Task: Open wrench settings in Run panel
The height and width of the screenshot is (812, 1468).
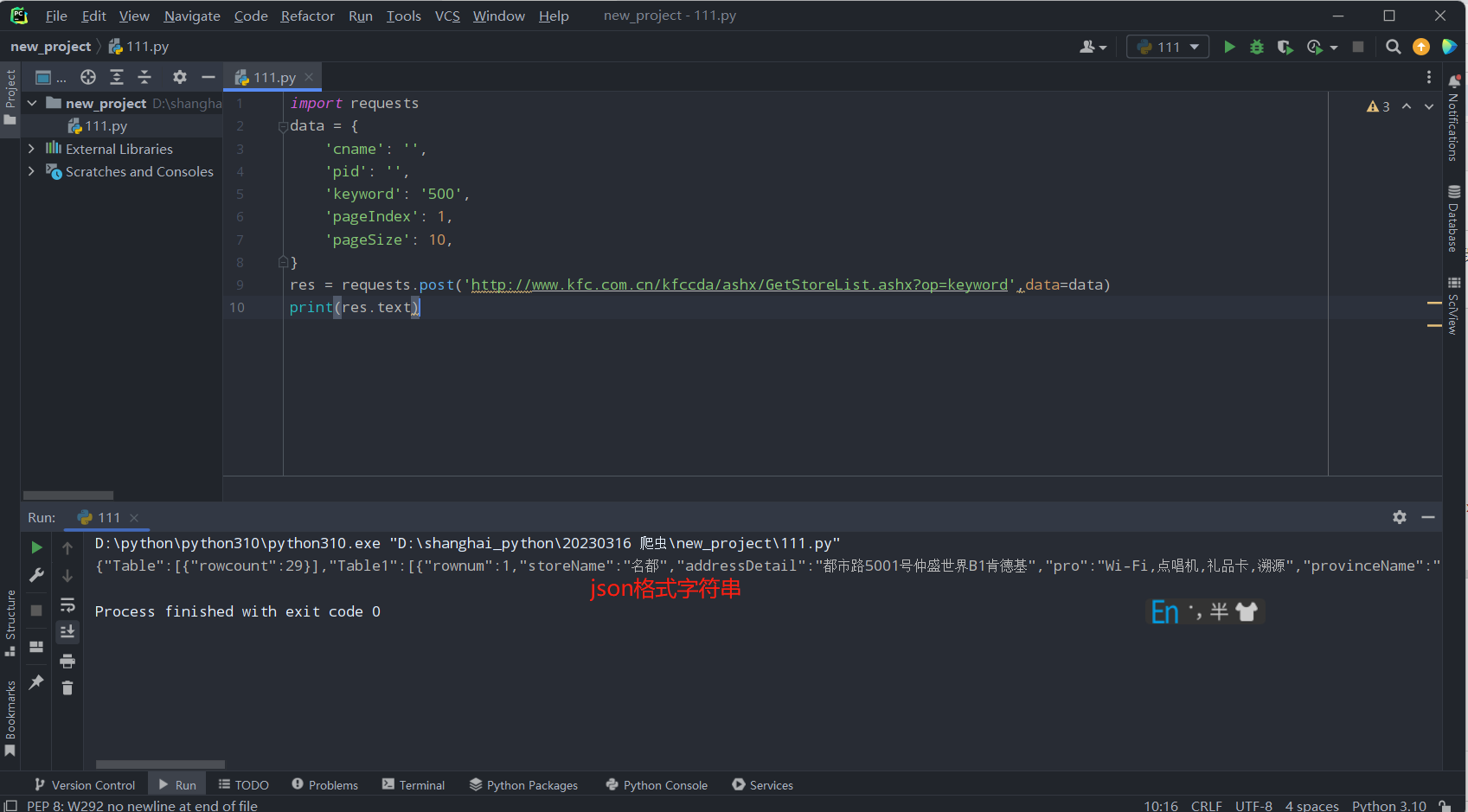Action: 36,575
